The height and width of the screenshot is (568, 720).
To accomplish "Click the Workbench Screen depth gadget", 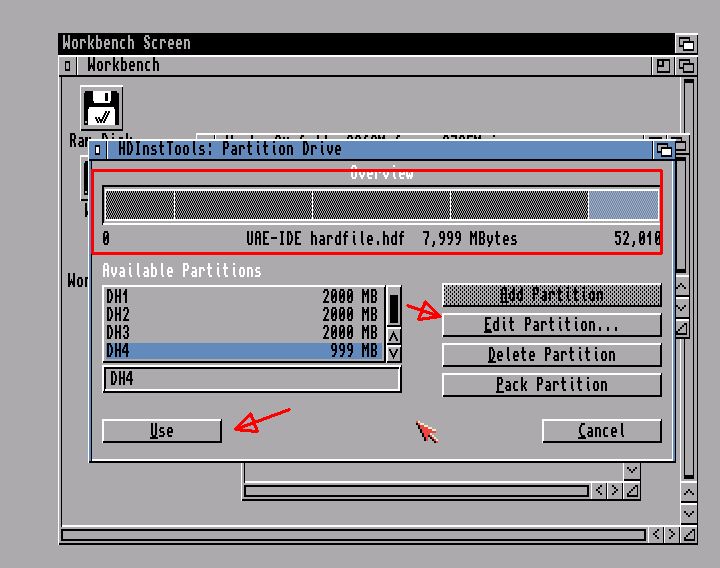I will click(685, 43).
